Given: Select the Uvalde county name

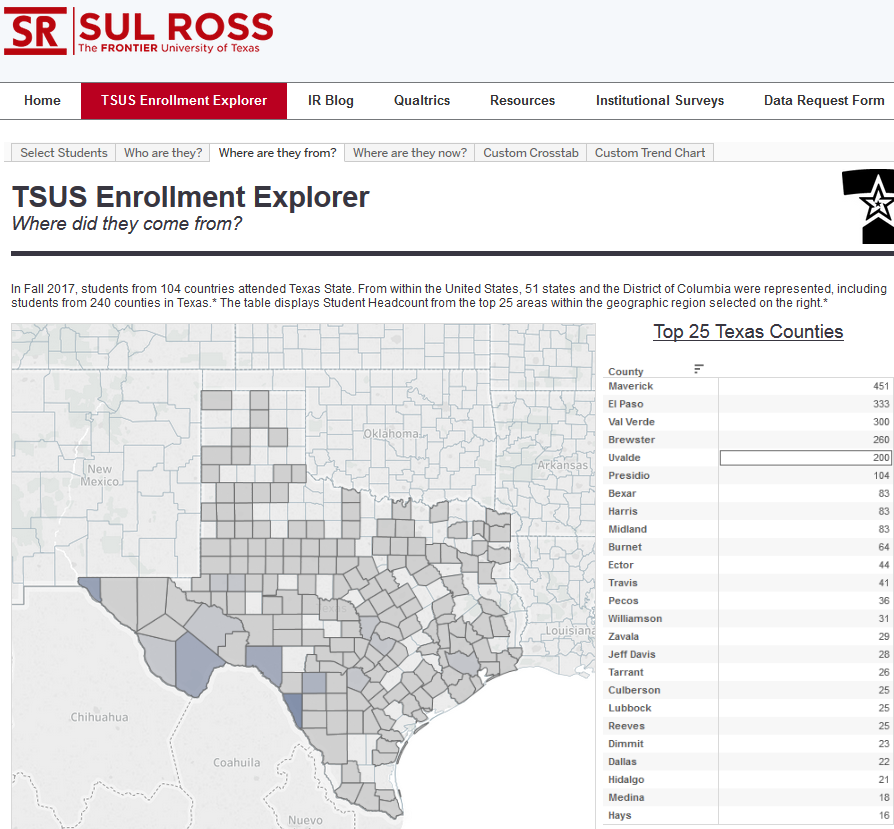Looking at the screenshot, I should (624, 457).
